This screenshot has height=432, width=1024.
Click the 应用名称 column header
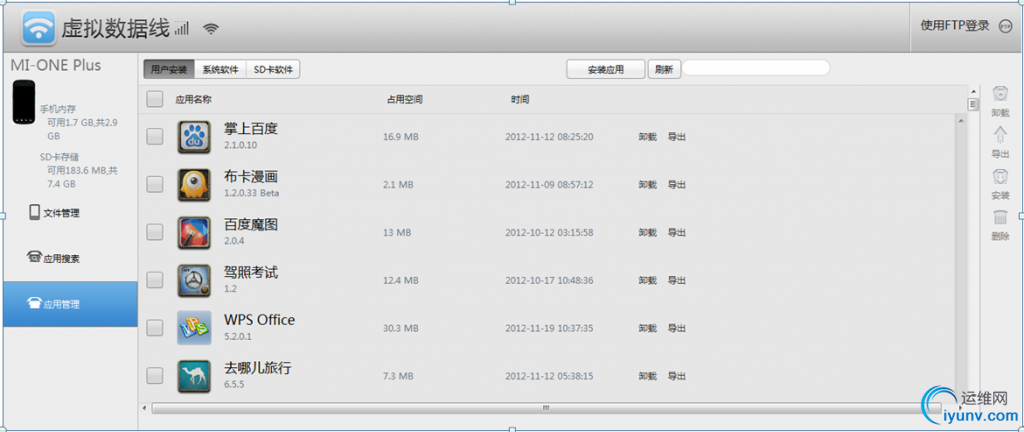(193, 100)
